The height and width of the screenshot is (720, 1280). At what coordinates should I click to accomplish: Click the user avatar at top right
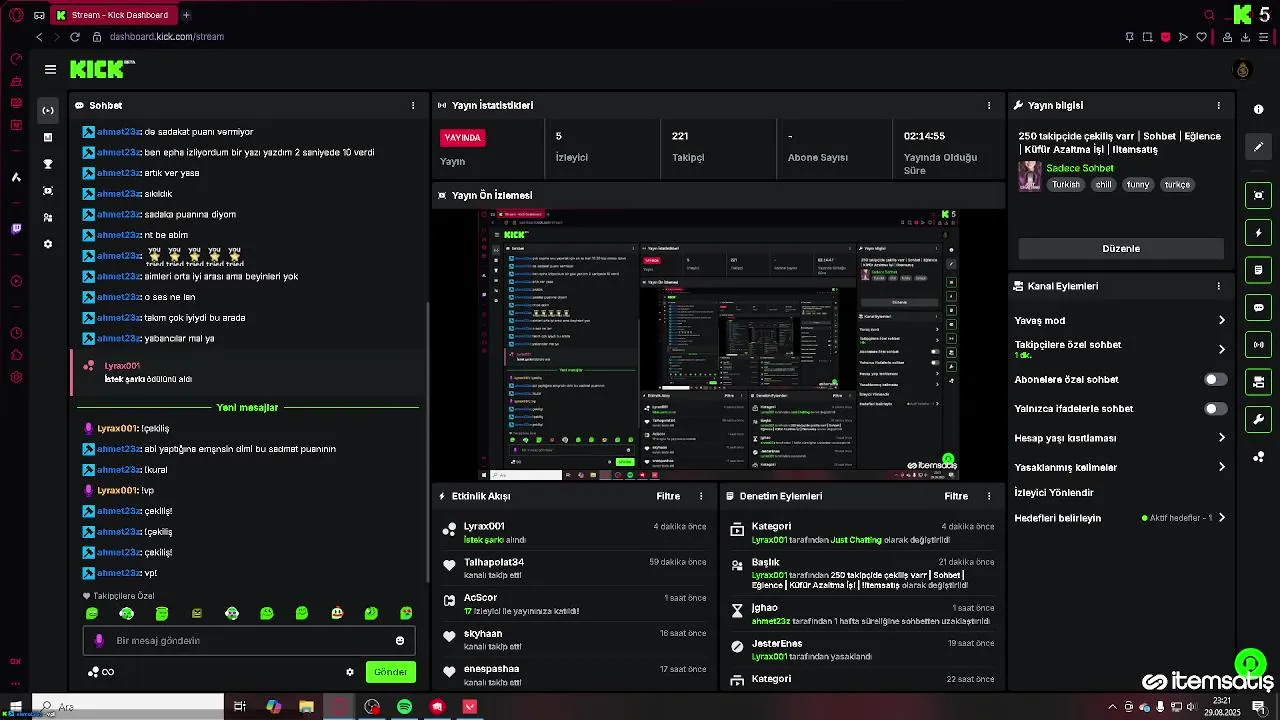1243,69
